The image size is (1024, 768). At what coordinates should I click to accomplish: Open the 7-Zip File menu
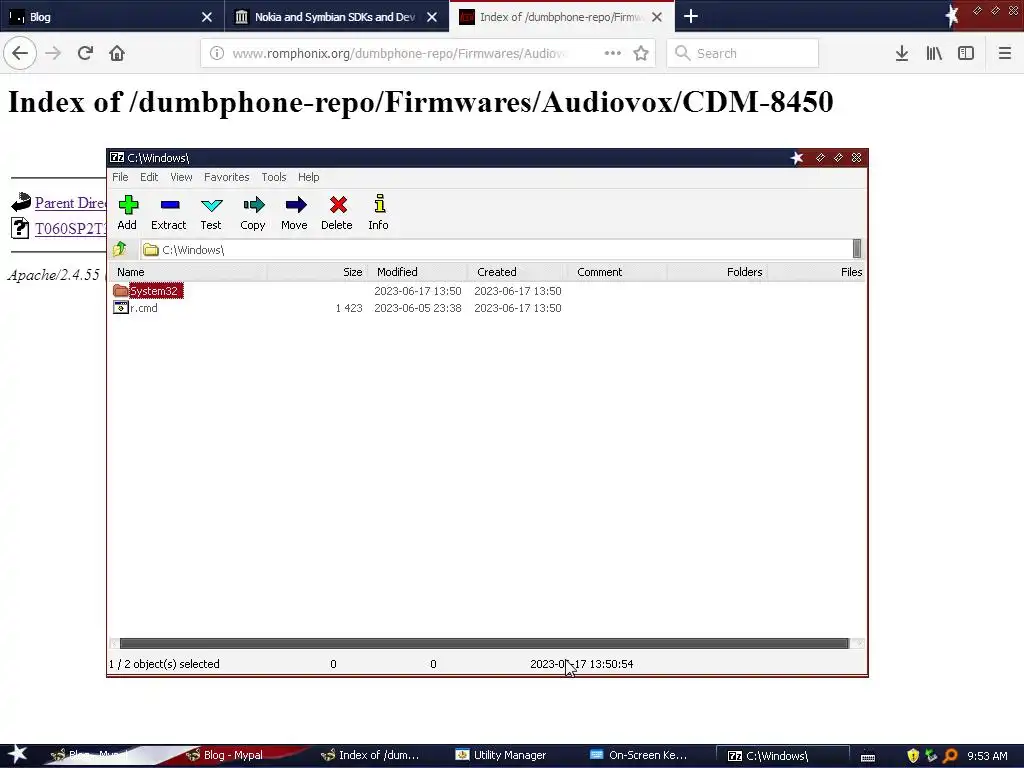pos(120,177)
